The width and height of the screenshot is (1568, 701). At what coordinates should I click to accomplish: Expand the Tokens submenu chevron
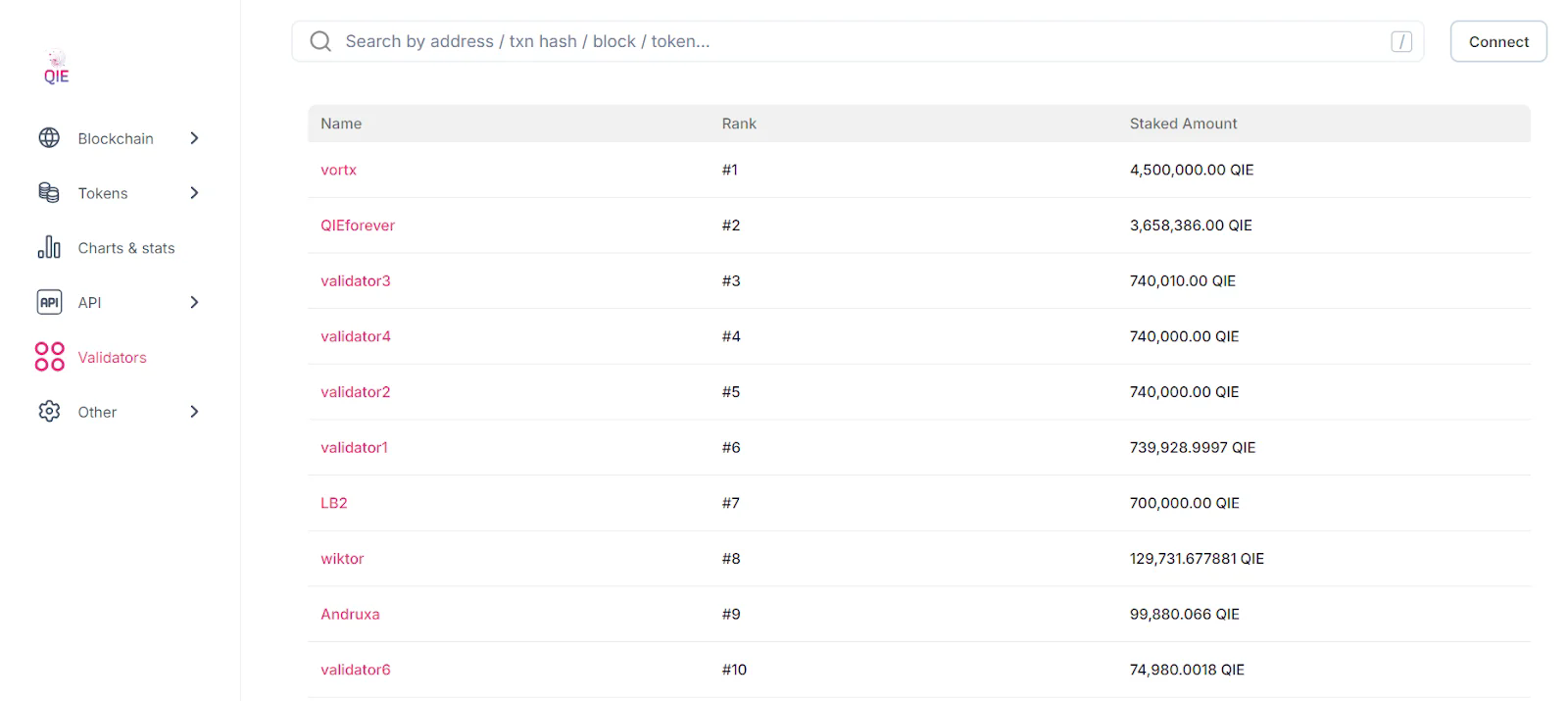click(x=194, y=193)
